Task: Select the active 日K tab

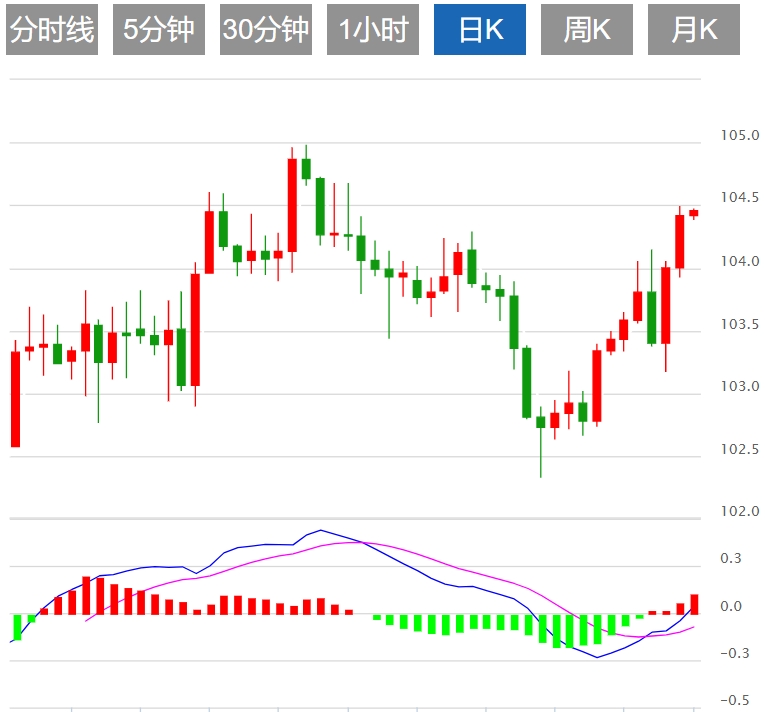Action: [480, 29]
